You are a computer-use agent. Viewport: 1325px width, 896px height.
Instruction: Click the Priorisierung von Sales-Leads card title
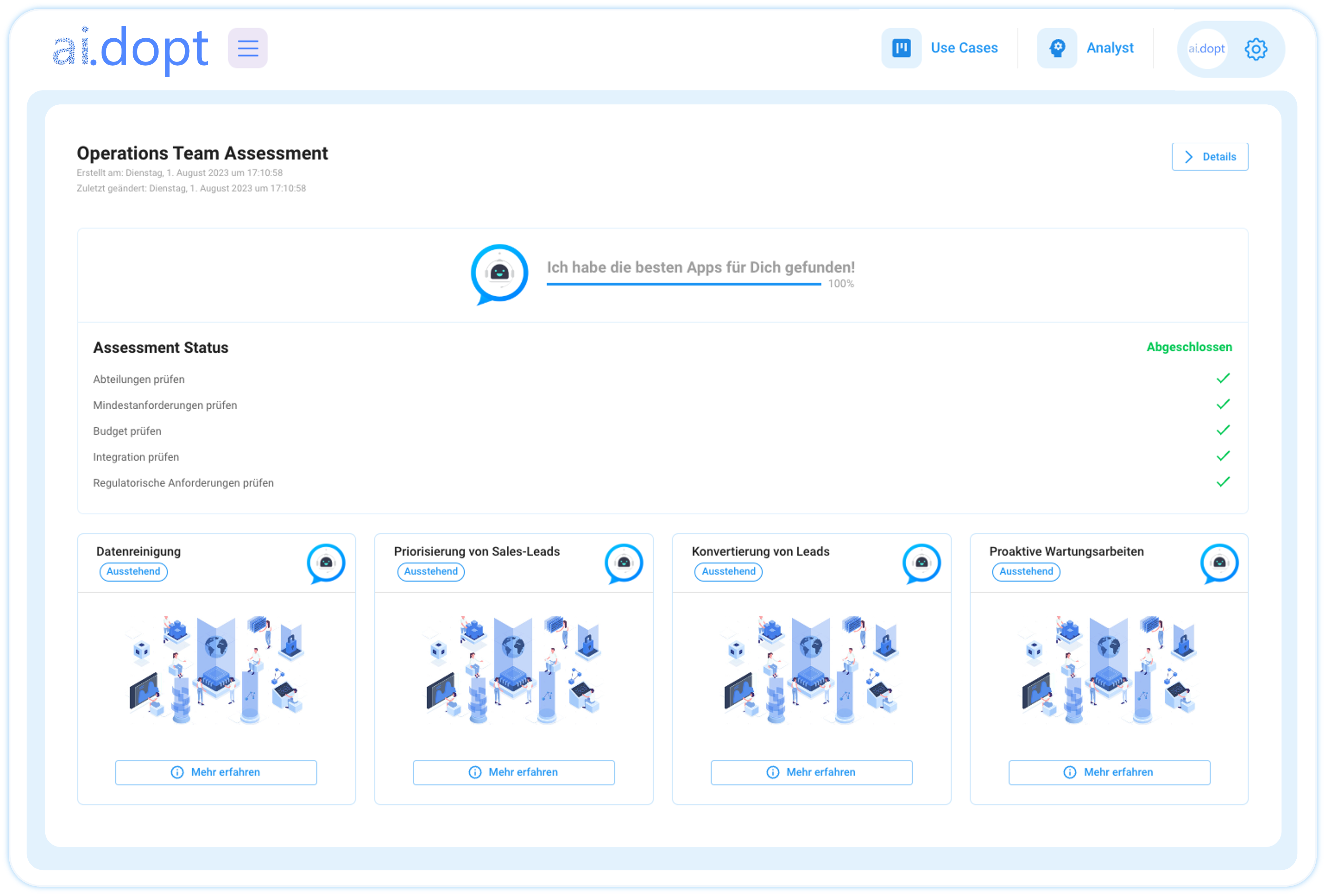(x=477, y=552)
